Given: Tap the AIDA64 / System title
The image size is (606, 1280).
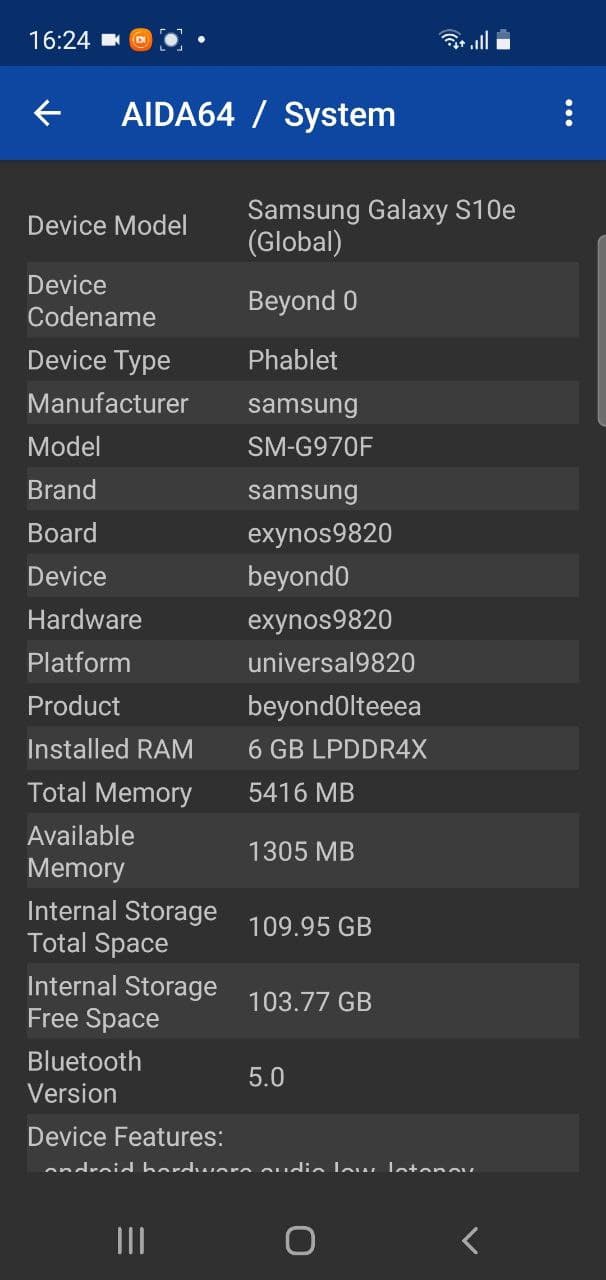Looking at the screenshot, I should point(258,115).
